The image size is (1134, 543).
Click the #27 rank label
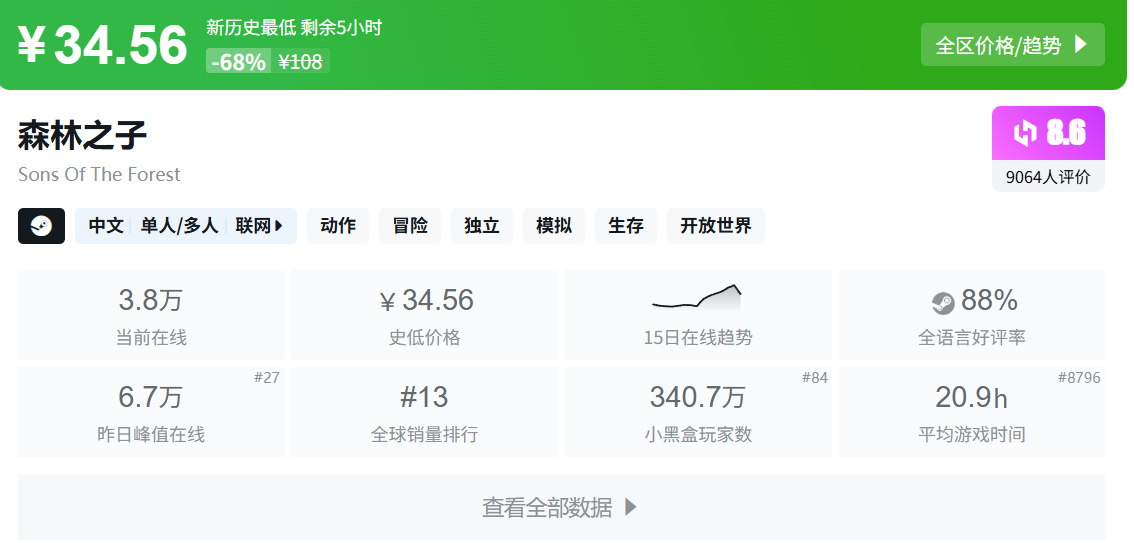click(267, 377)
